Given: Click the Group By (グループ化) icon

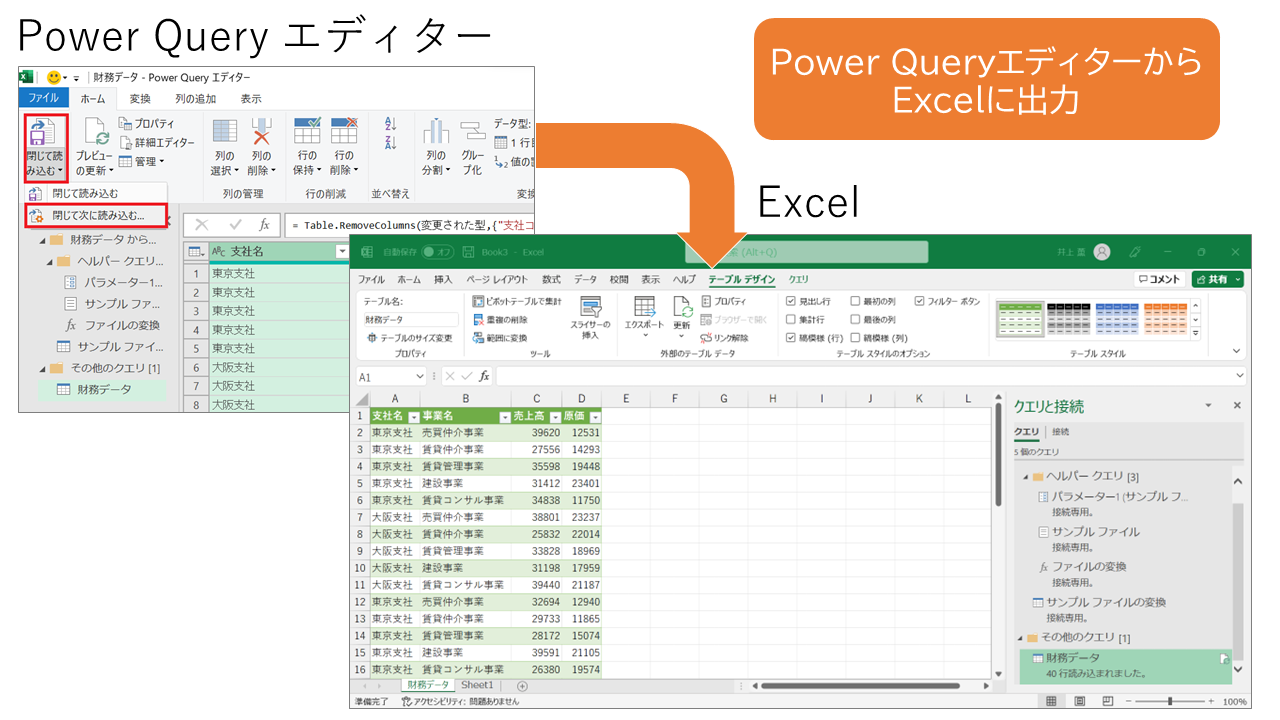Looking at the screenshot, I should tap(473, 131).
